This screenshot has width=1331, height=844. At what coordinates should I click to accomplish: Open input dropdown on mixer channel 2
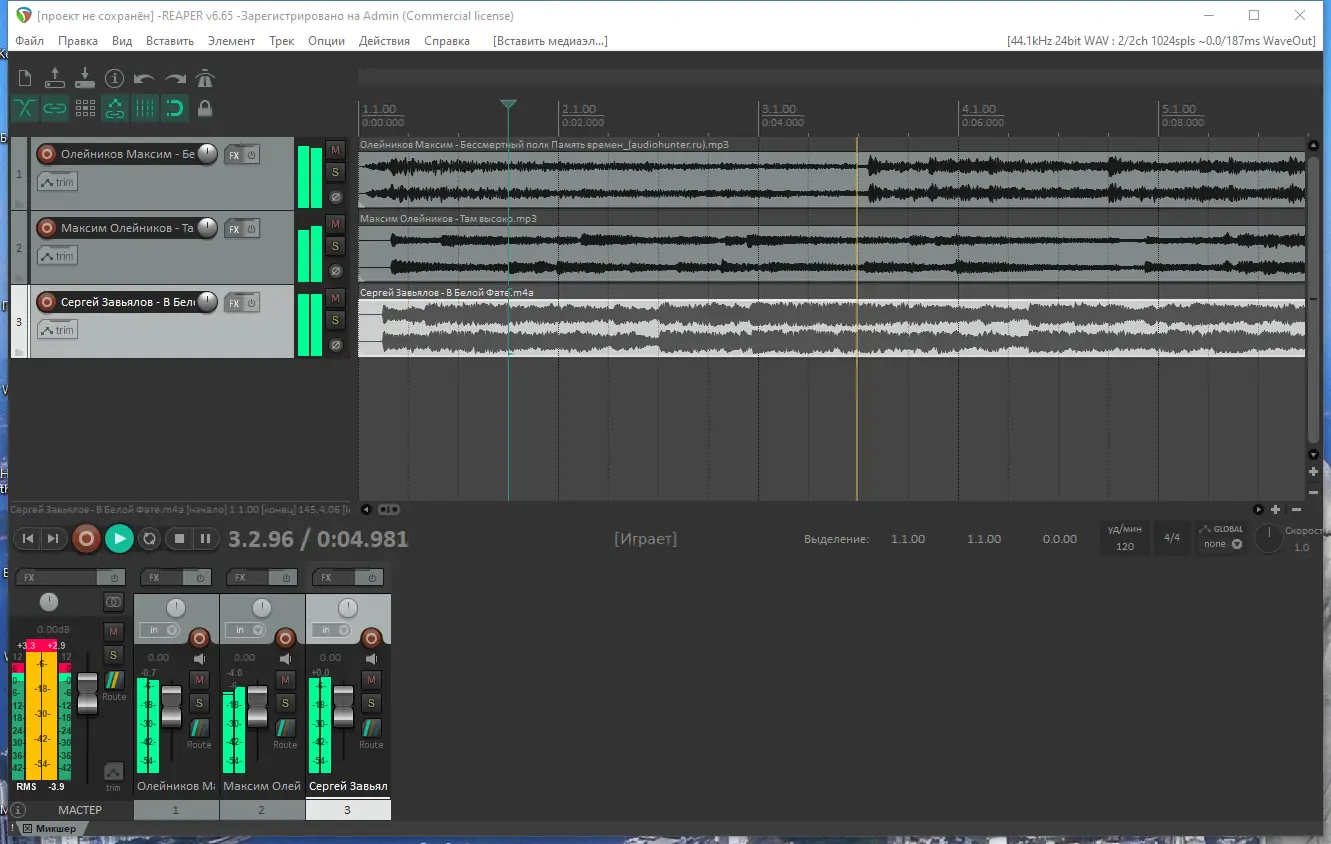246,630
